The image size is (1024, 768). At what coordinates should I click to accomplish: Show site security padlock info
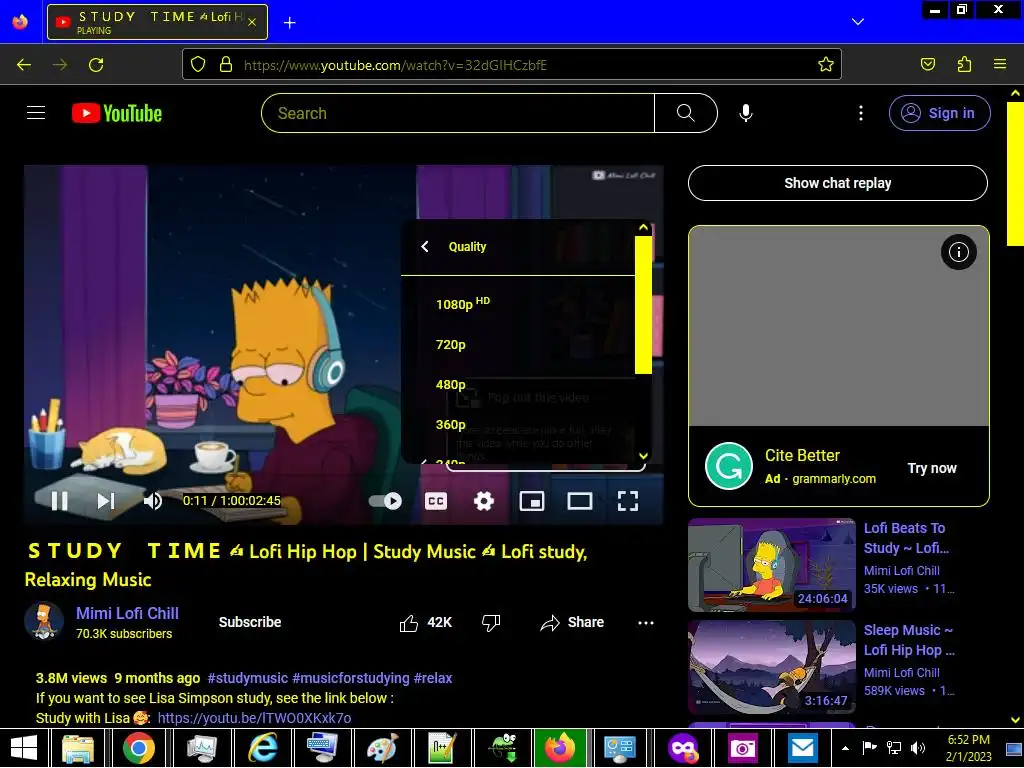(225, 65)
